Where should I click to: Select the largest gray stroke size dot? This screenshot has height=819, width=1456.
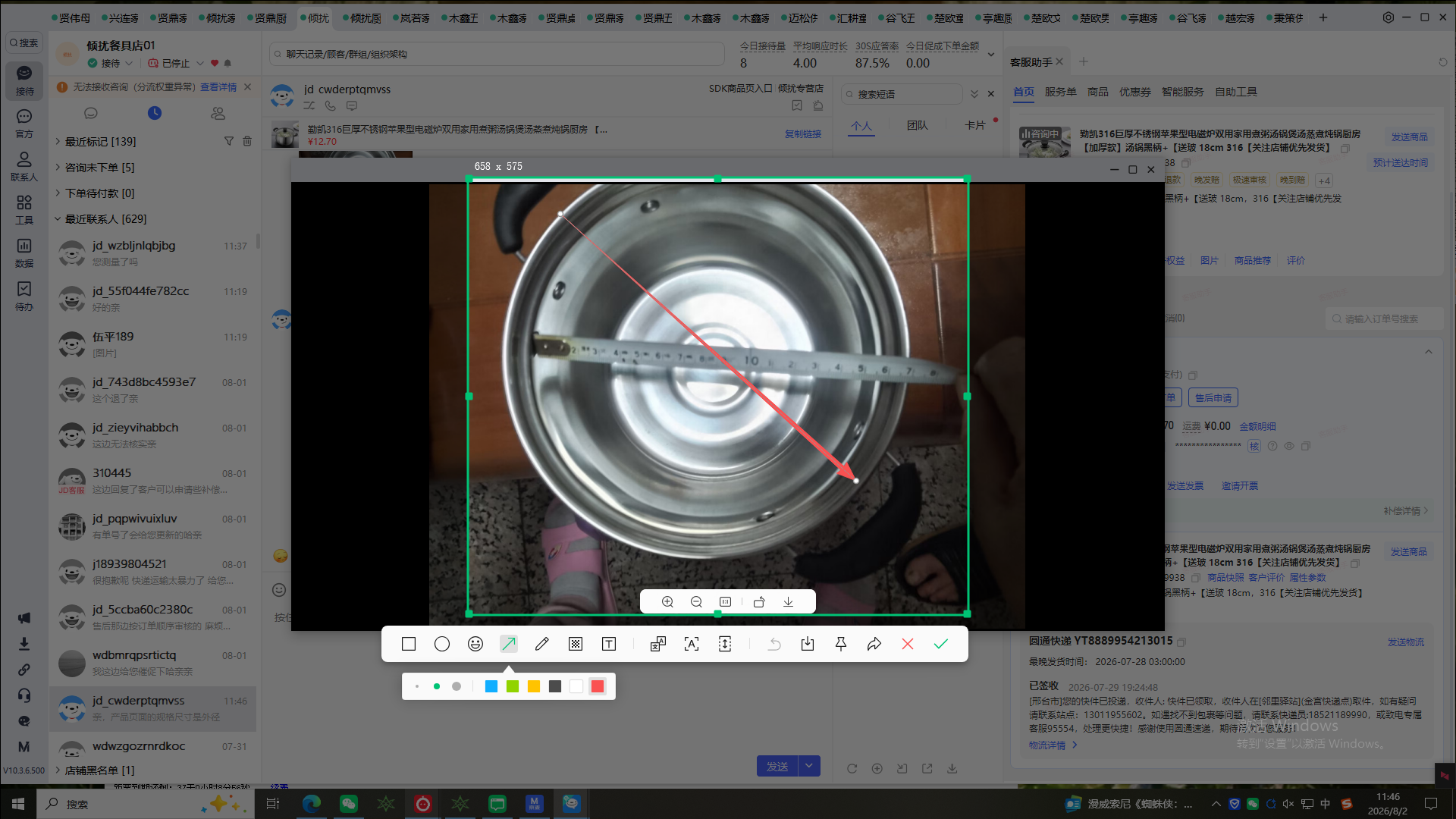tap(457, 686)
